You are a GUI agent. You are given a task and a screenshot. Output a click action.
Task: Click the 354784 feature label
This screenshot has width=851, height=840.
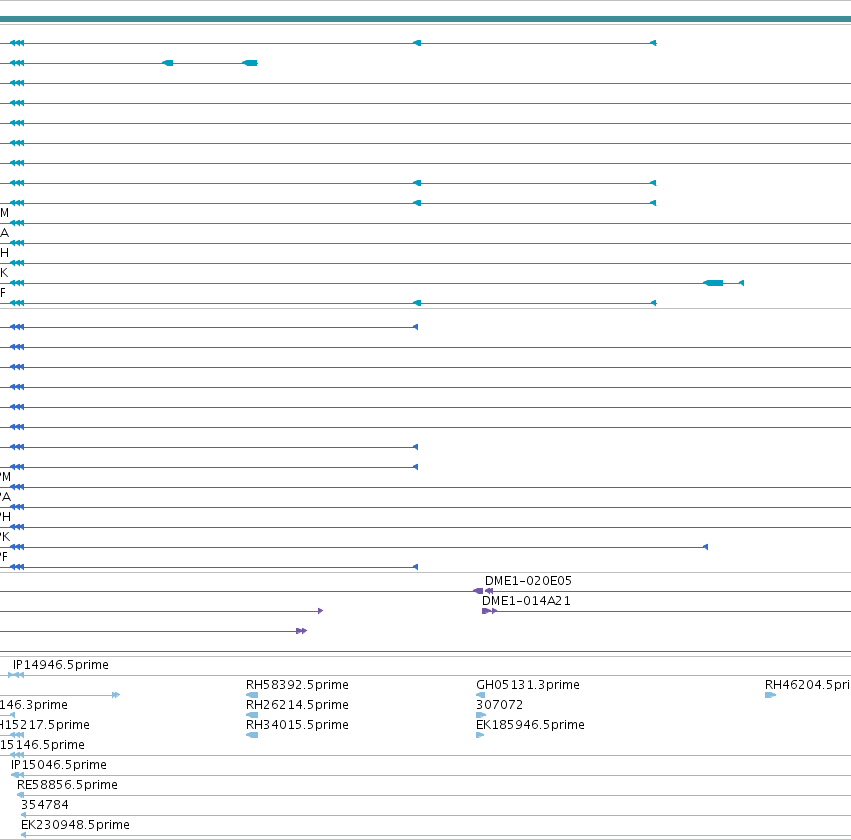click(45, 805)
